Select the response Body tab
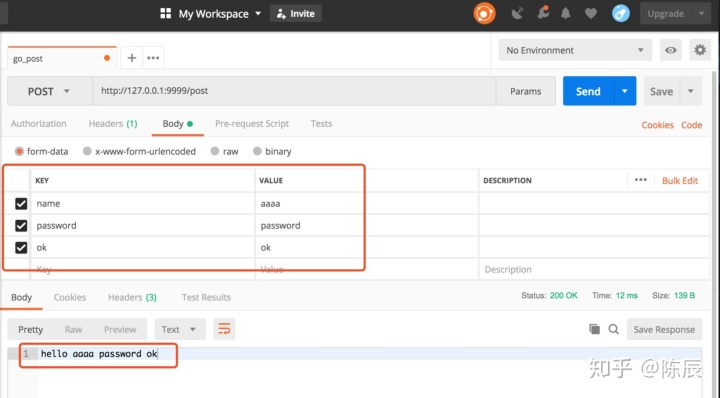The height and width of the screenshot is (398, 720). 21,297
